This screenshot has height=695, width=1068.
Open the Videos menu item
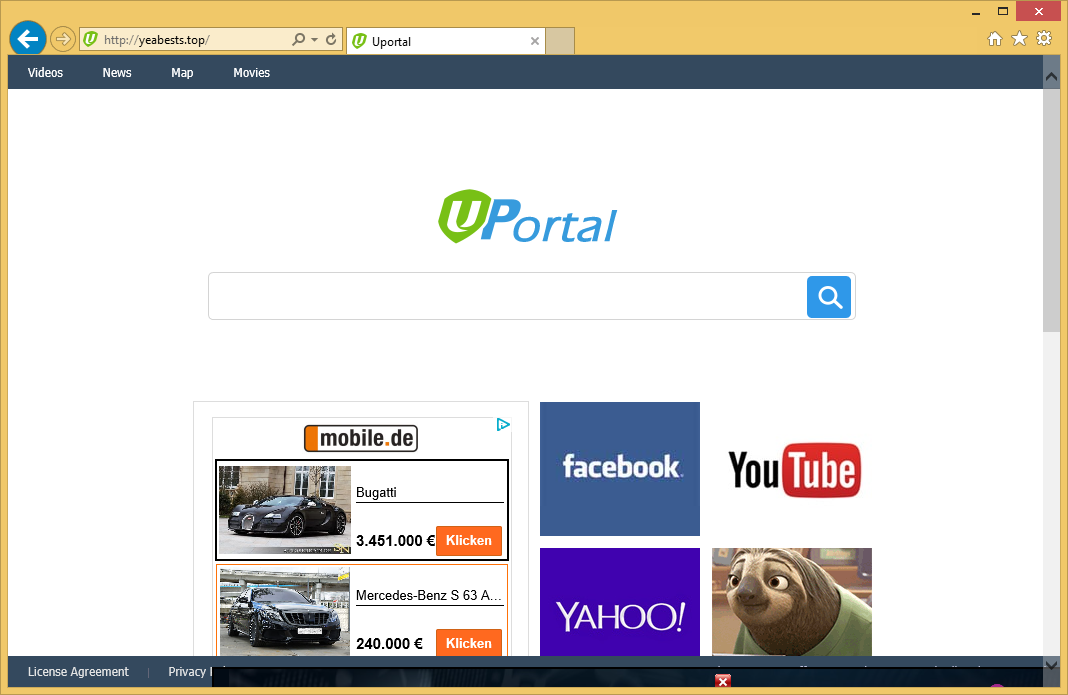tap(45, 73)
